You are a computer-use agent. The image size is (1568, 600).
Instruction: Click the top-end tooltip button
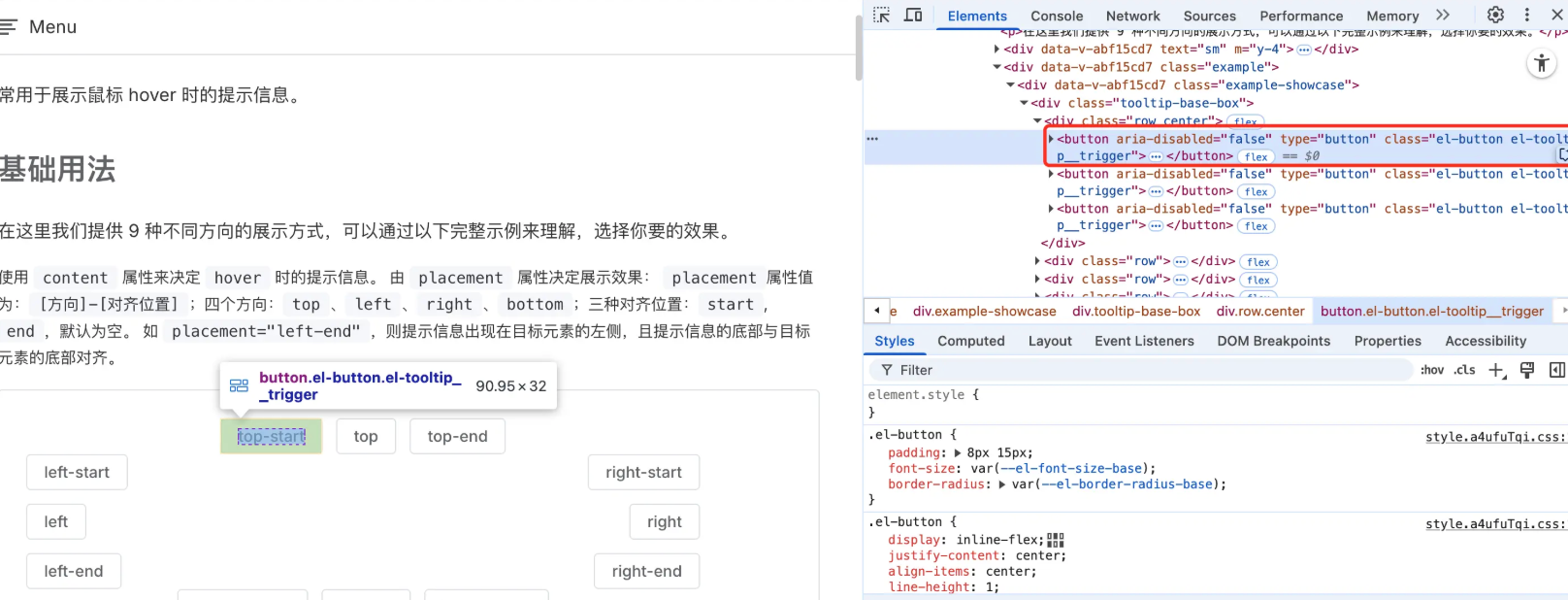(457, 437)
